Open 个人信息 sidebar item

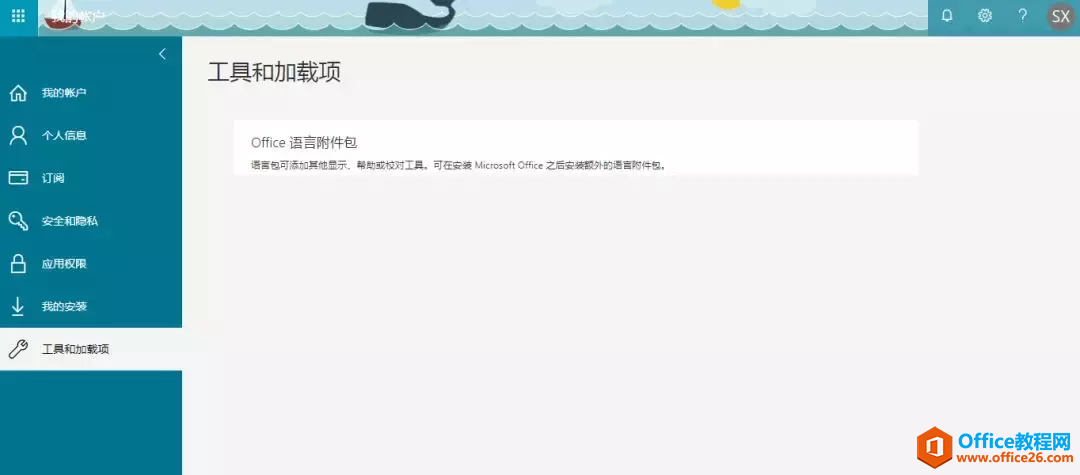(91, 136)
